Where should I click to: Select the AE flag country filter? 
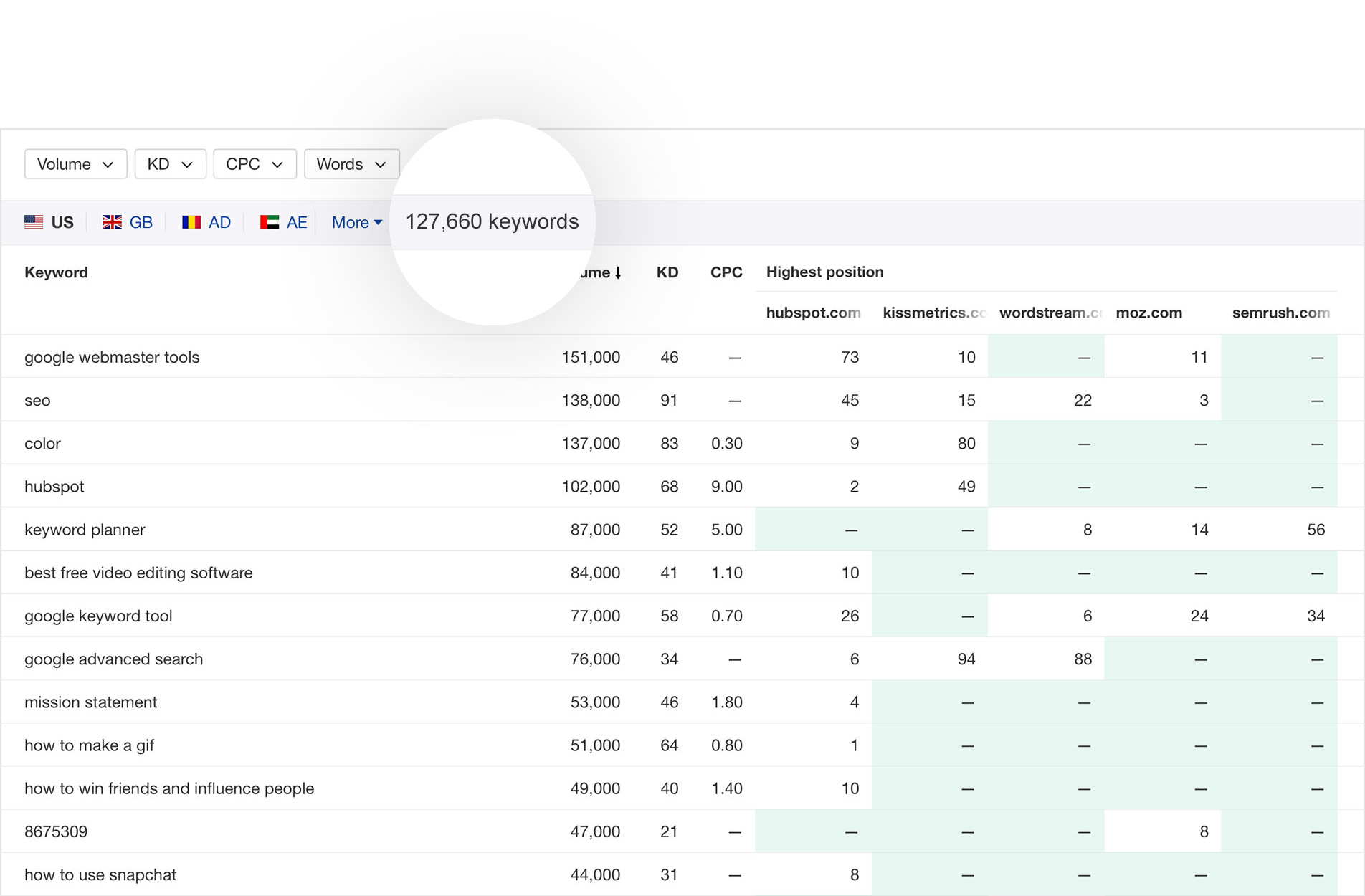pyautogui.click(x=282, y=222)
